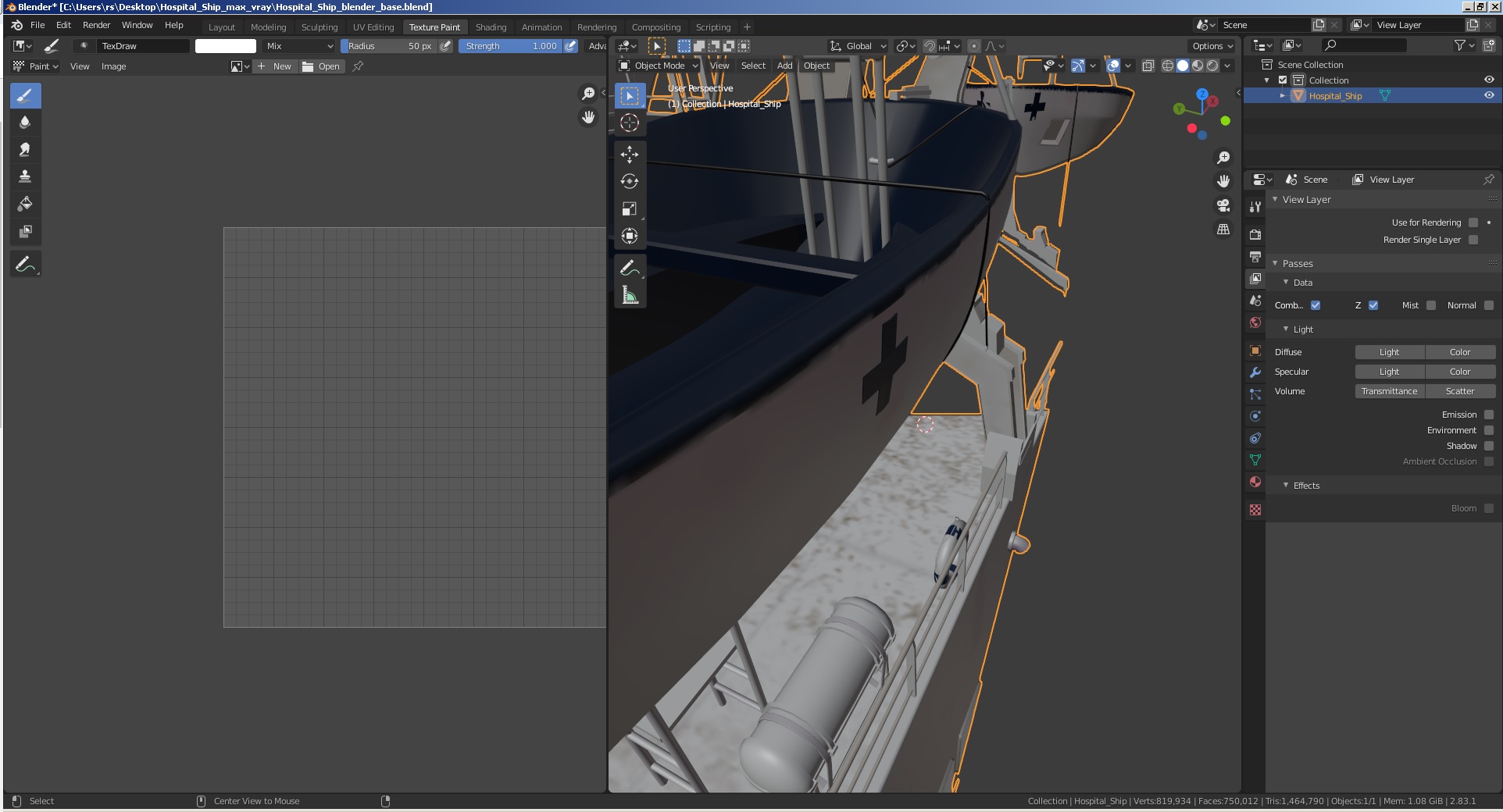Switch perspective/orthographic grid icon
1503x812 pixels.
click(x=1223, y=230)
